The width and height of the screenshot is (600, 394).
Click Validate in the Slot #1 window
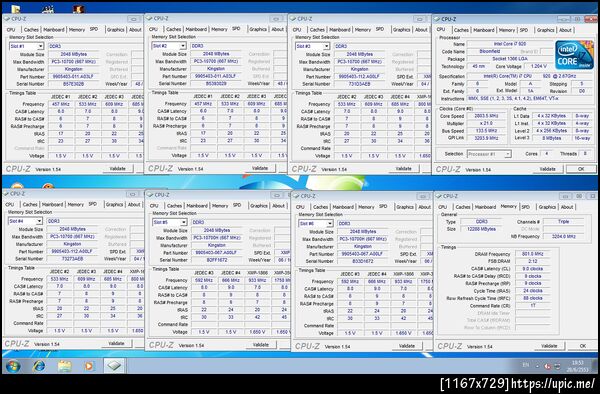(118, 168)
